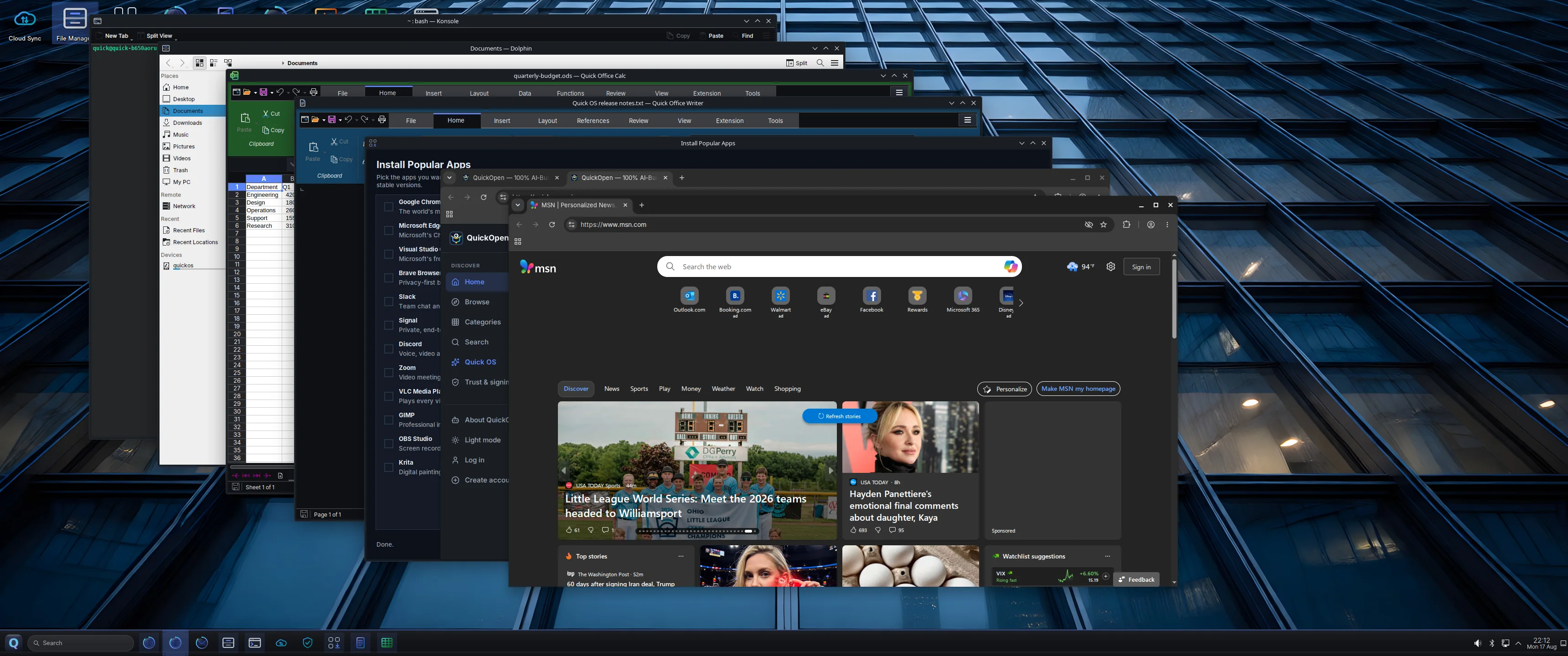Check the Brave Browser checkbox
1568x656 pixels.
388,278
